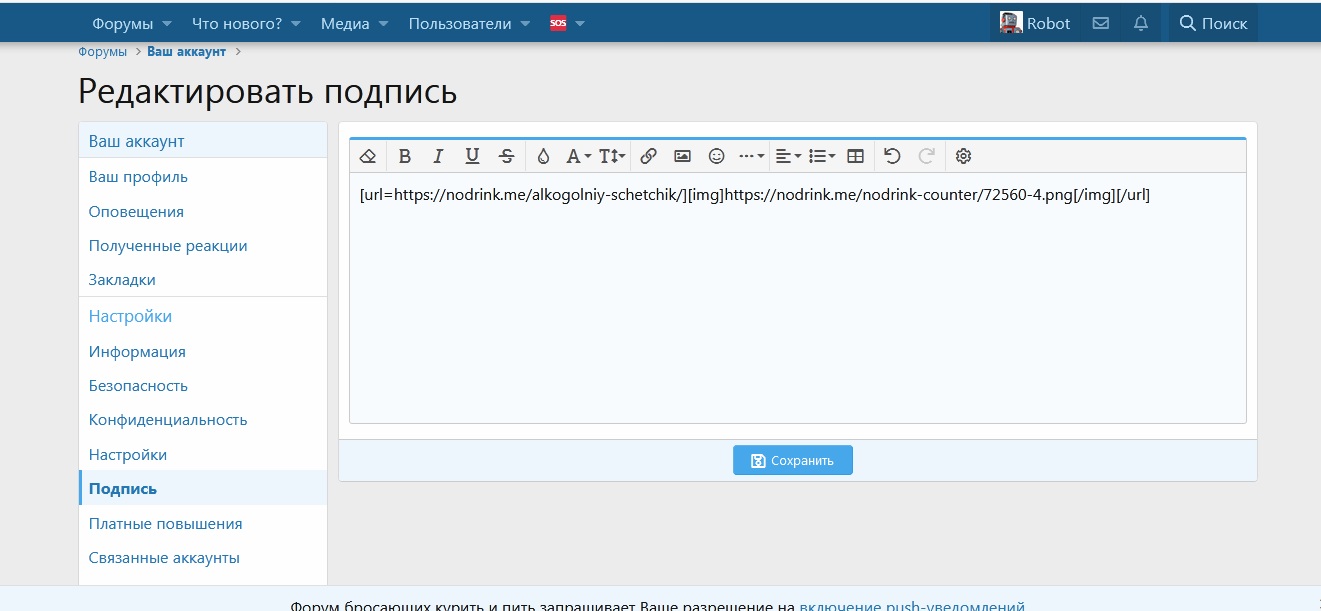The image size is (1321, 611).
Task: Open the alerts bell icon
Action: [x=1141, y=23]
